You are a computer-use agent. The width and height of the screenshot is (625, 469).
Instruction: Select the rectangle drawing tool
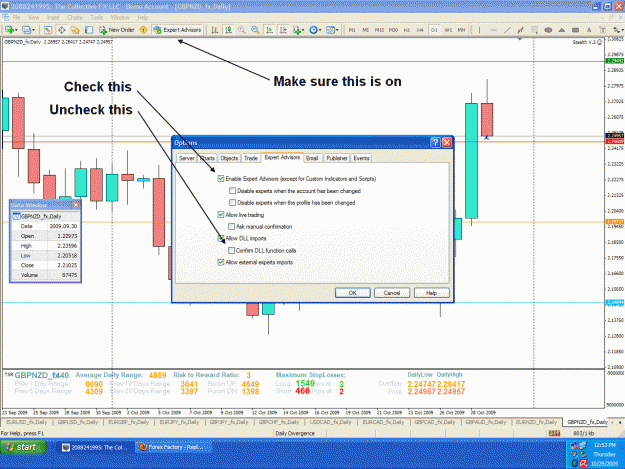(575, 30)
